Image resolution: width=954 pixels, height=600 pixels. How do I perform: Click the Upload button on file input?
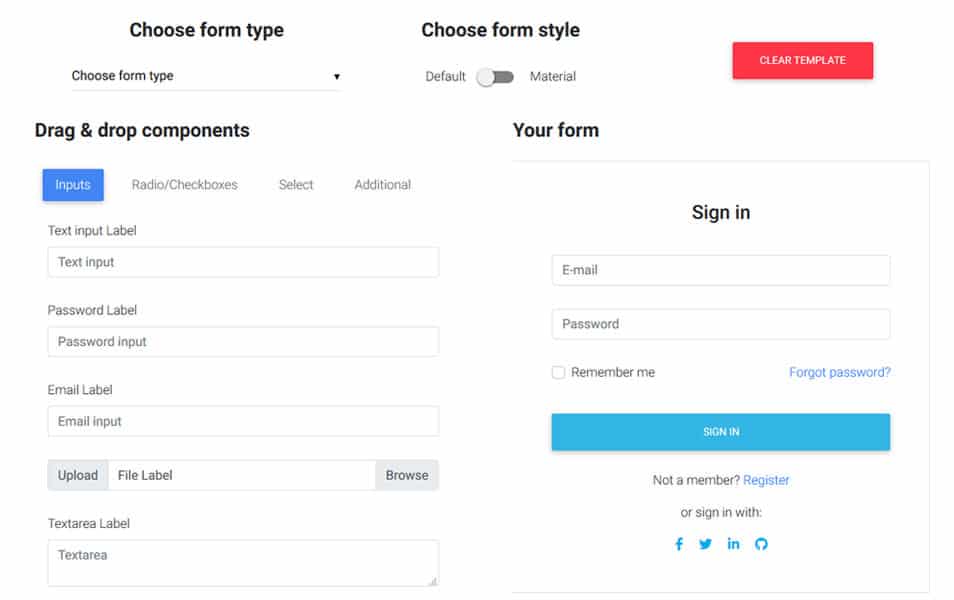[x=78, y=476]
